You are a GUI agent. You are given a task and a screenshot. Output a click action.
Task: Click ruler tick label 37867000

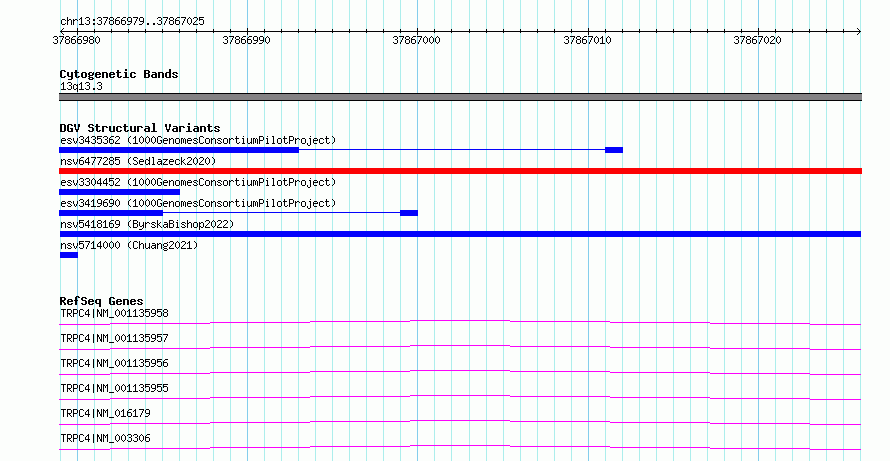click(417, 40)
